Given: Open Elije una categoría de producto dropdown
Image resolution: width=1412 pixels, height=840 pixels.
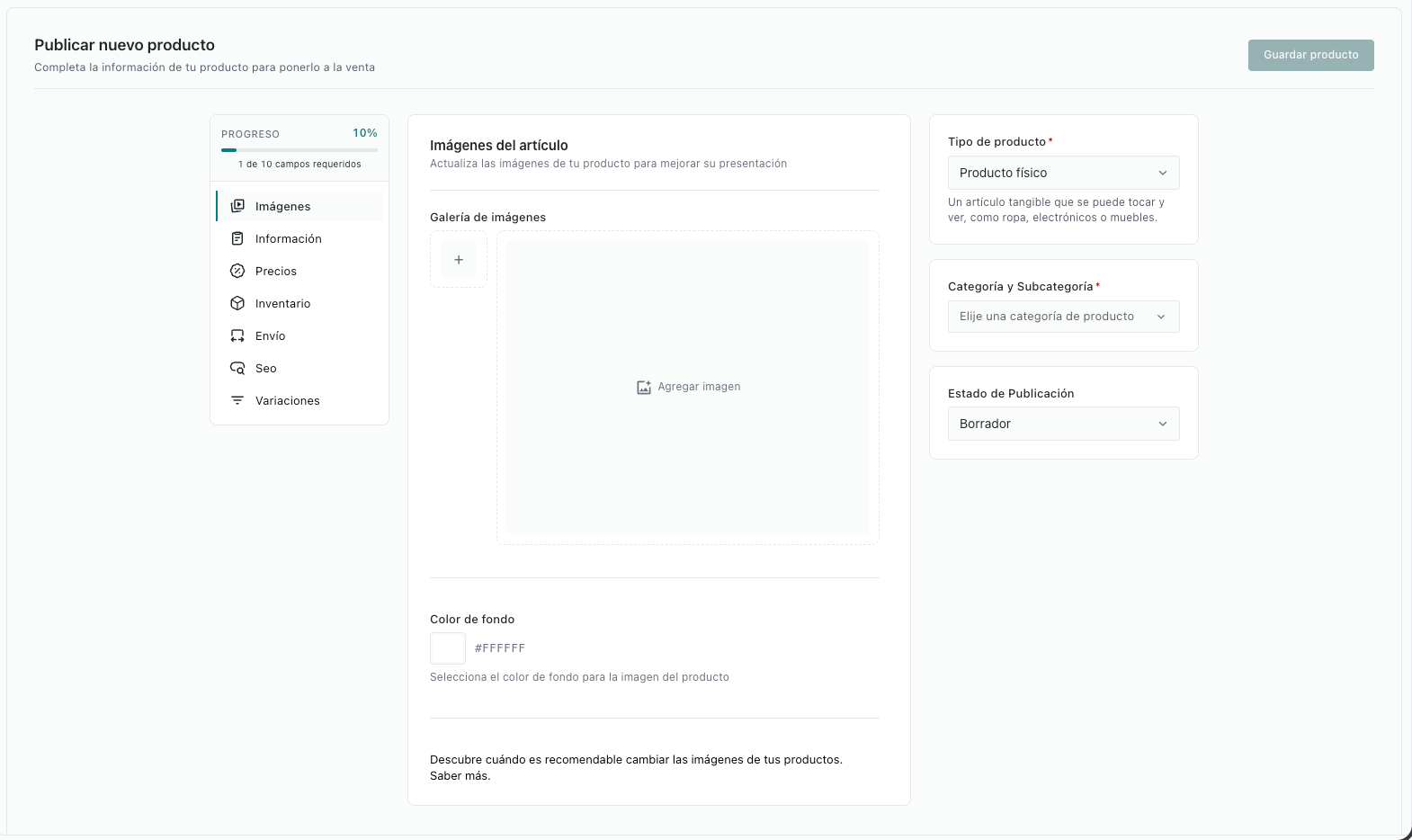Looking at the screenshot, I should pos(1063,317).
